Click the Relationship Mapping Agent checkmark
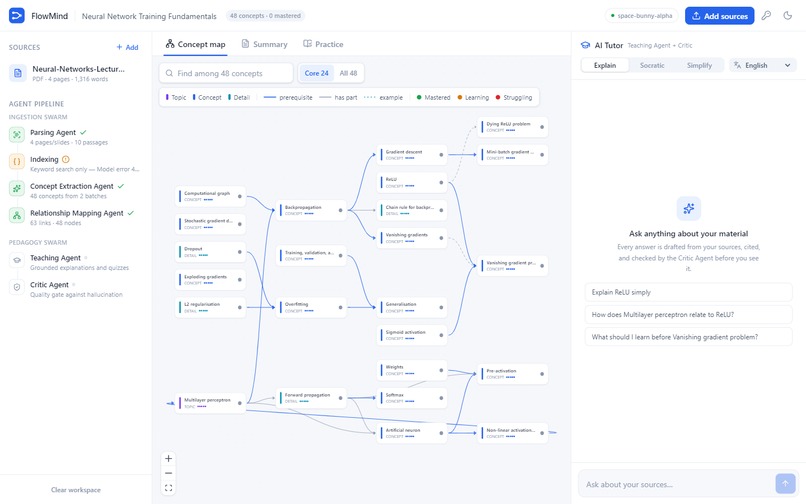Viewport: 806px width, 504px height. 131,213
